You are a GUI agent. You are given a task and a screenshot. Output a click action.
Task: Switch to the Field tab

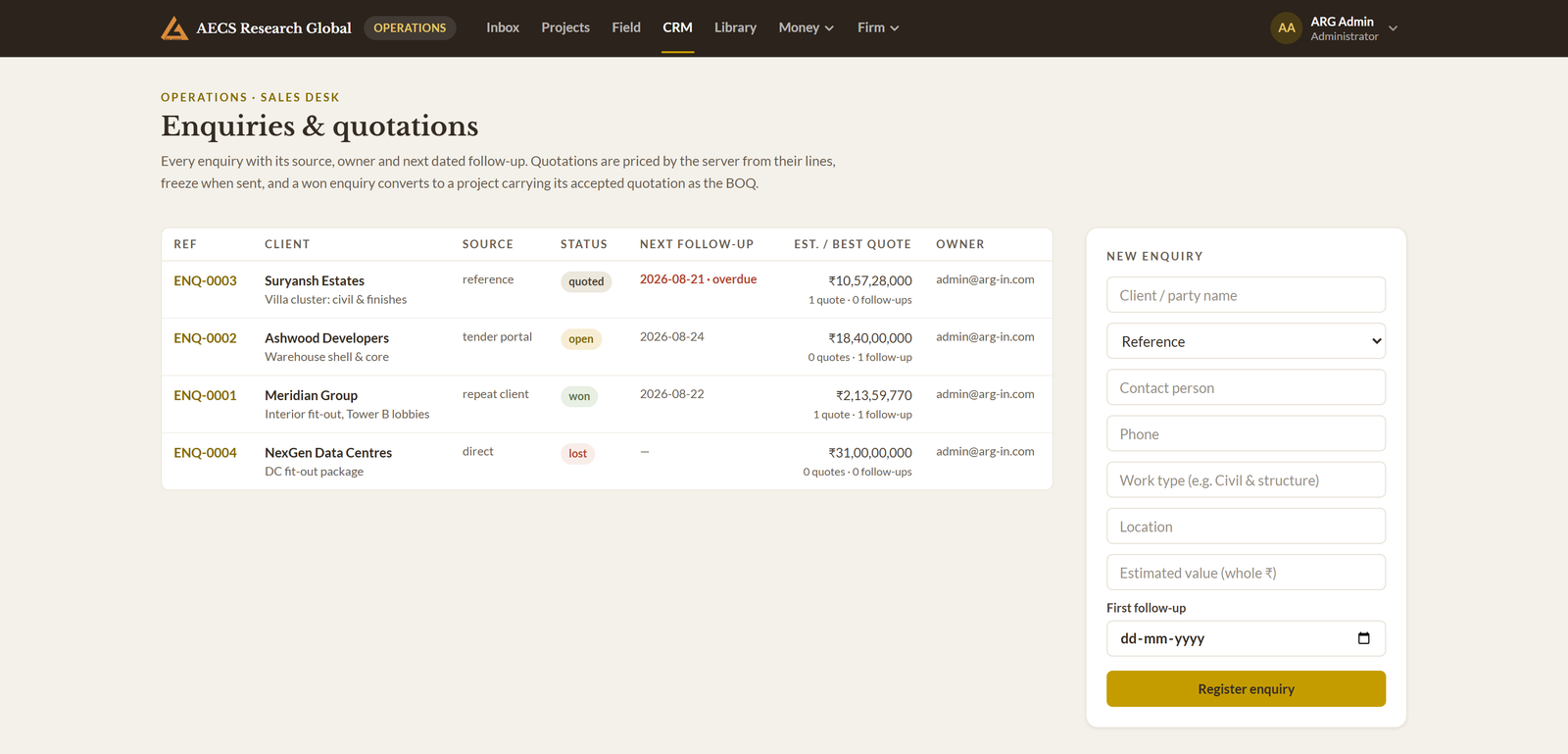tap(626, 27)
